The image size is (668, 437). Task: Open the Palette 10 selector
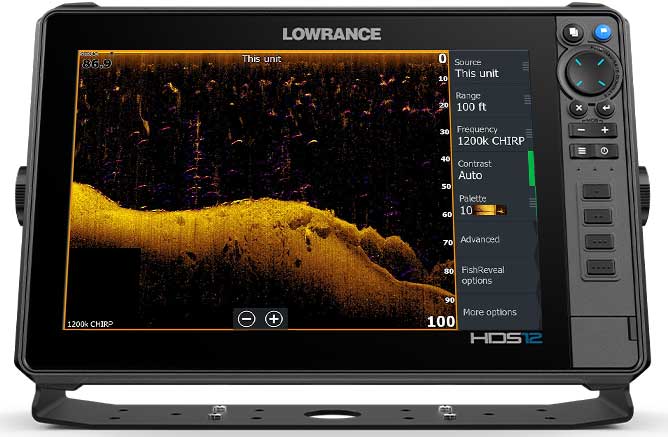495,205
